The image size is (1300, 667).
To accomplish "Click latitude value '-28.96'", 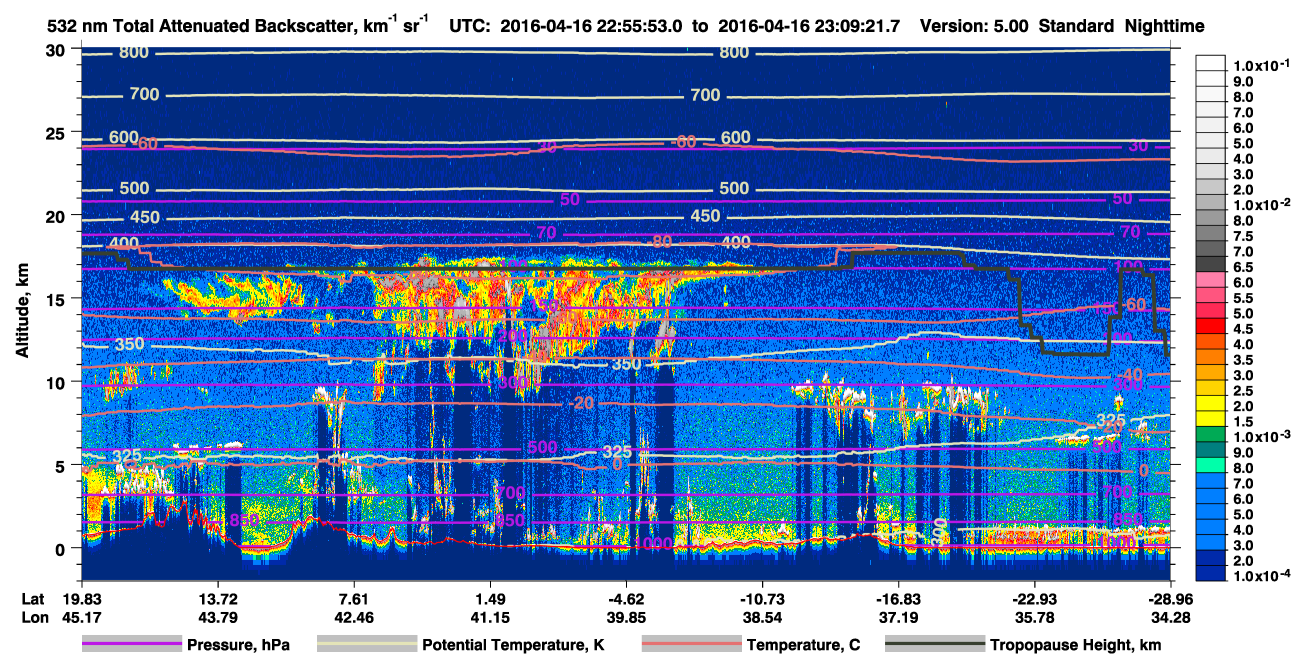I will [x=1171, y=598].
